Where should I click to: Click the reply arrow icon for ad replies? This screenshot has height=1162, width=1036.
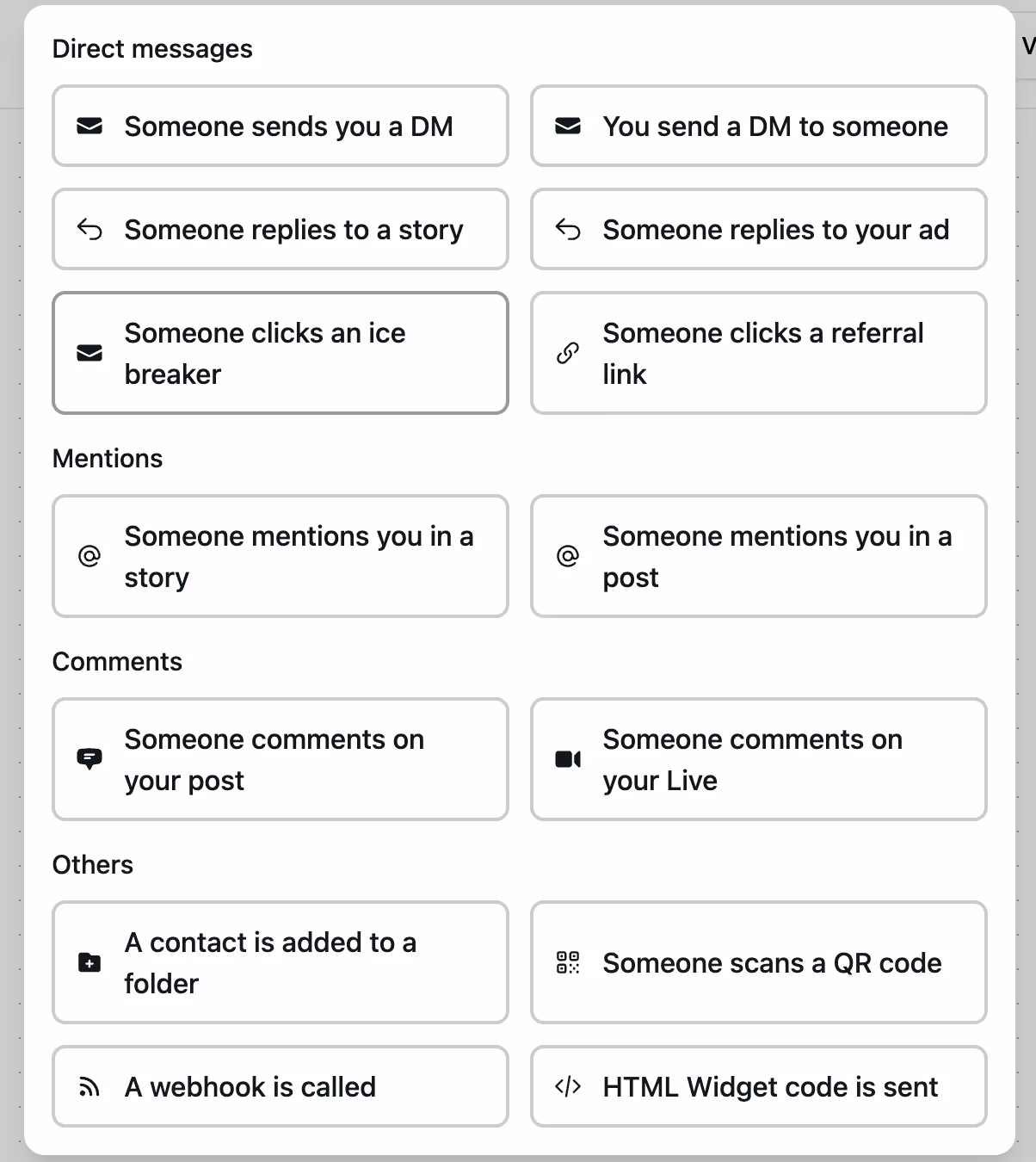click(x=567, y=230)
